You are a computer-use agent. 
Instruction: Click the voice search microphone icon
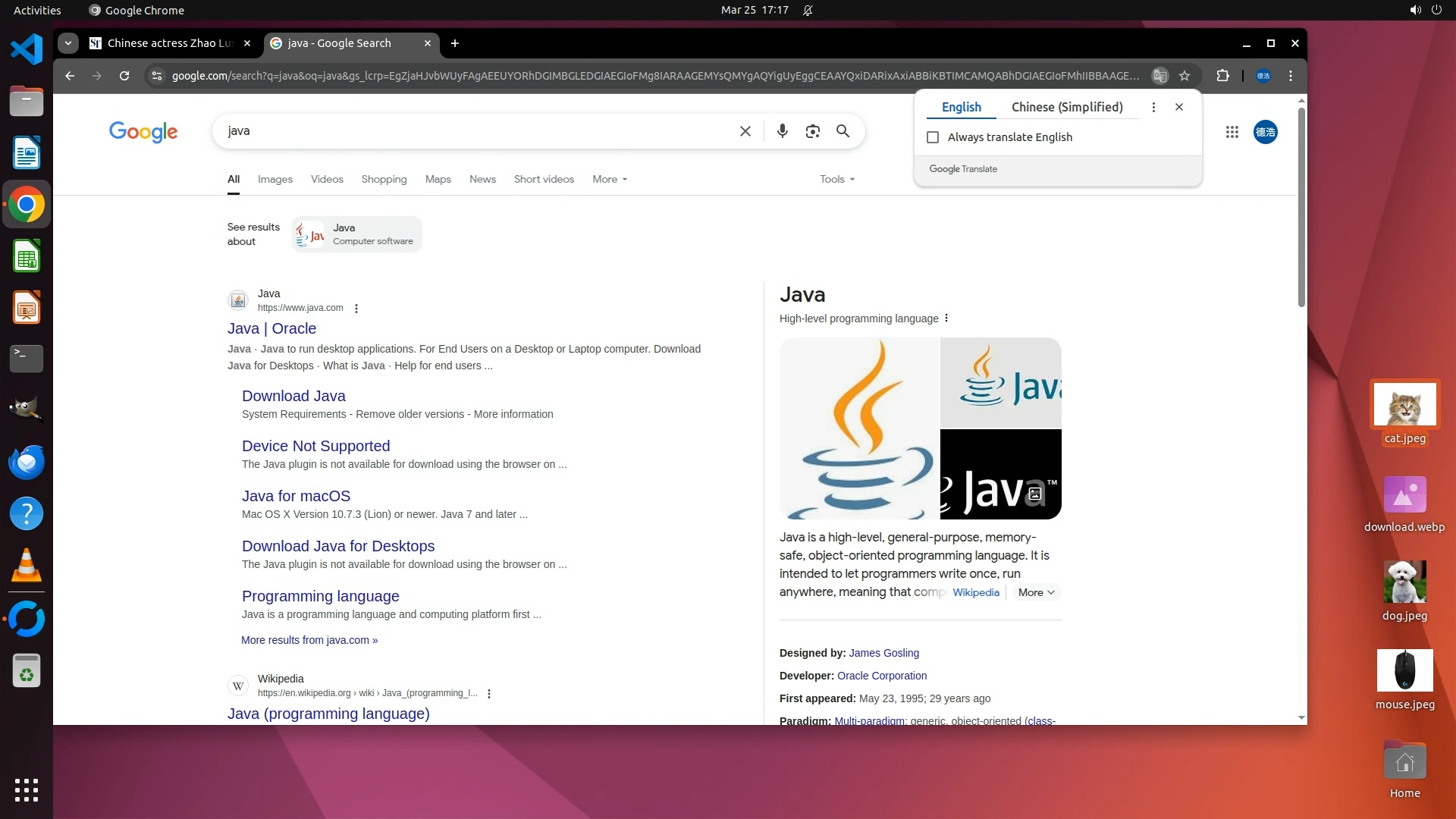point(782,131)
